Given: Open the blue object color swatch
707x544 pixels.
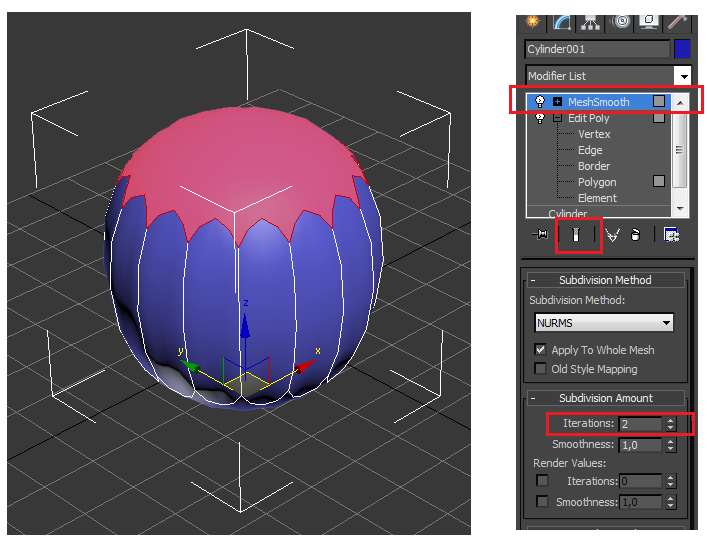Looking at the screenshot, I should pyautogui.click(x=682, y=49).
